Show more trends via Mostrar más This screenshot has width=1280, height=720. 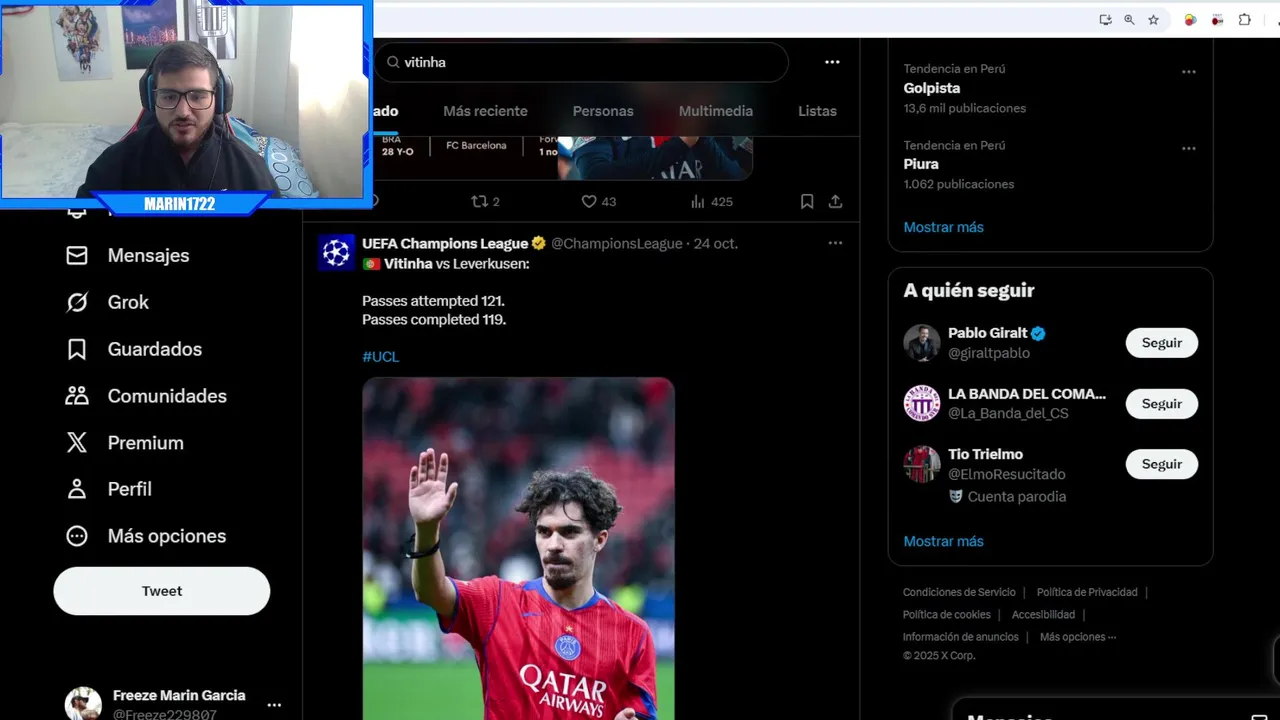click(x=943, y=227)
